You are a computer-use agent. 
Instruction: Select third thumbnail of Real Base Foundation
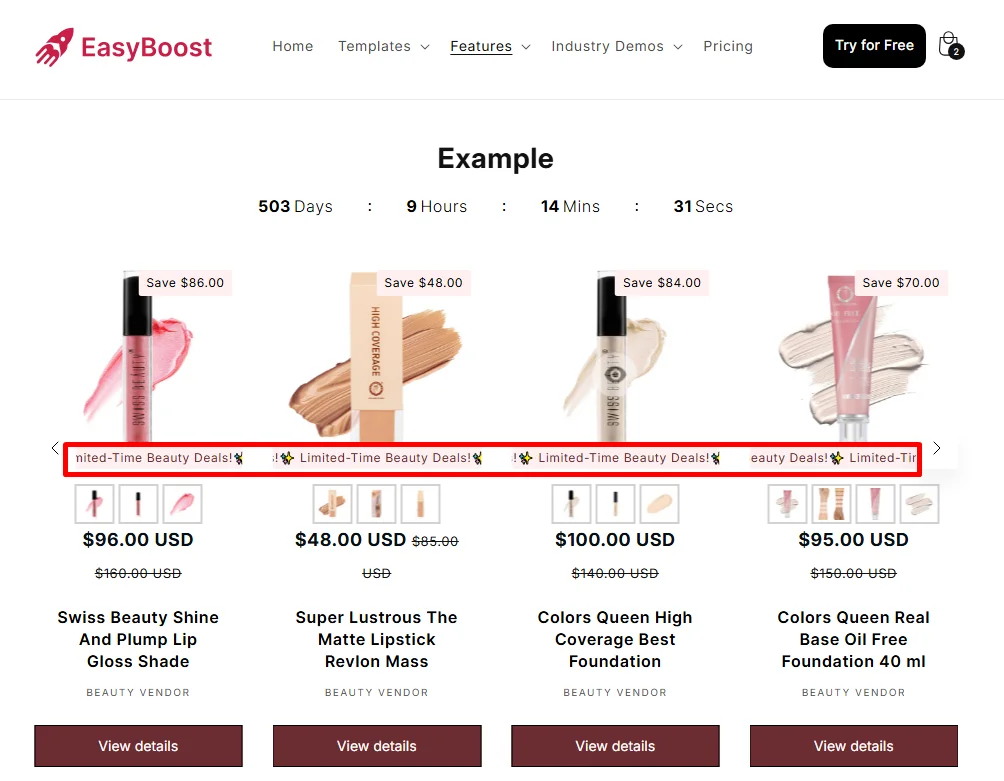(875, 504)
